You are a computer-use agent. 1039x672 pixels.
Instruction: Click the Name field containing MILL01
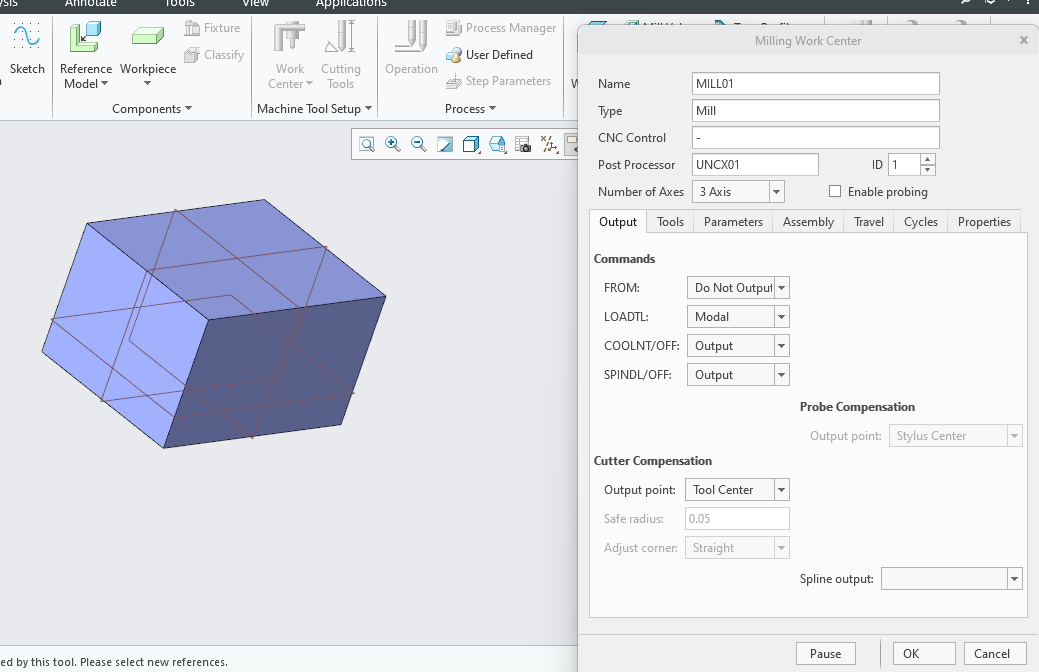[x=815, y=84]
